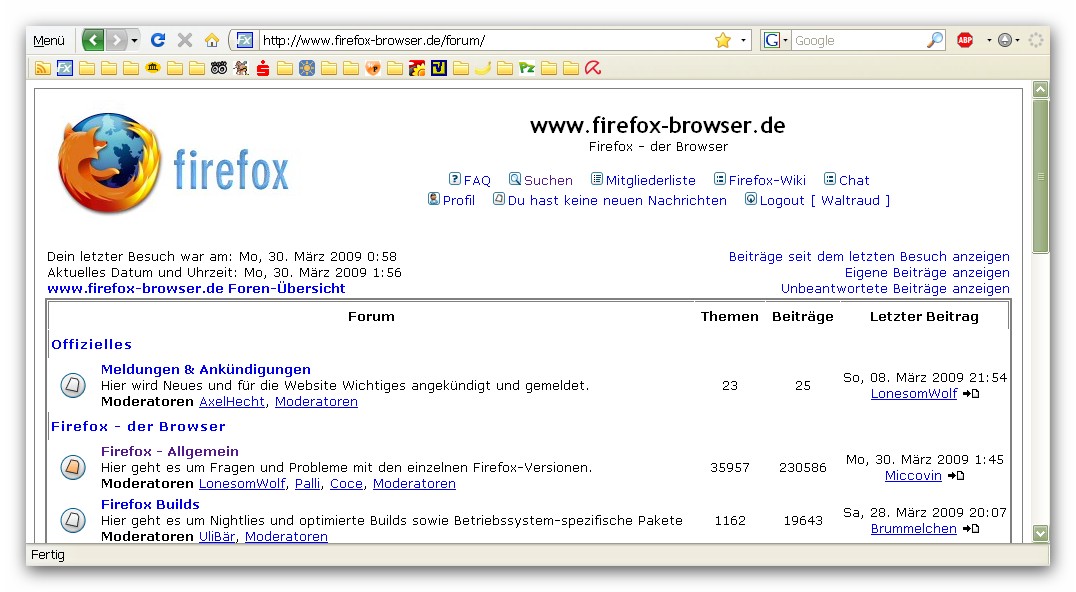Click the Firefox logo image
The height and width of the screenshot is (592, 1076).
[x=174, y=163]
